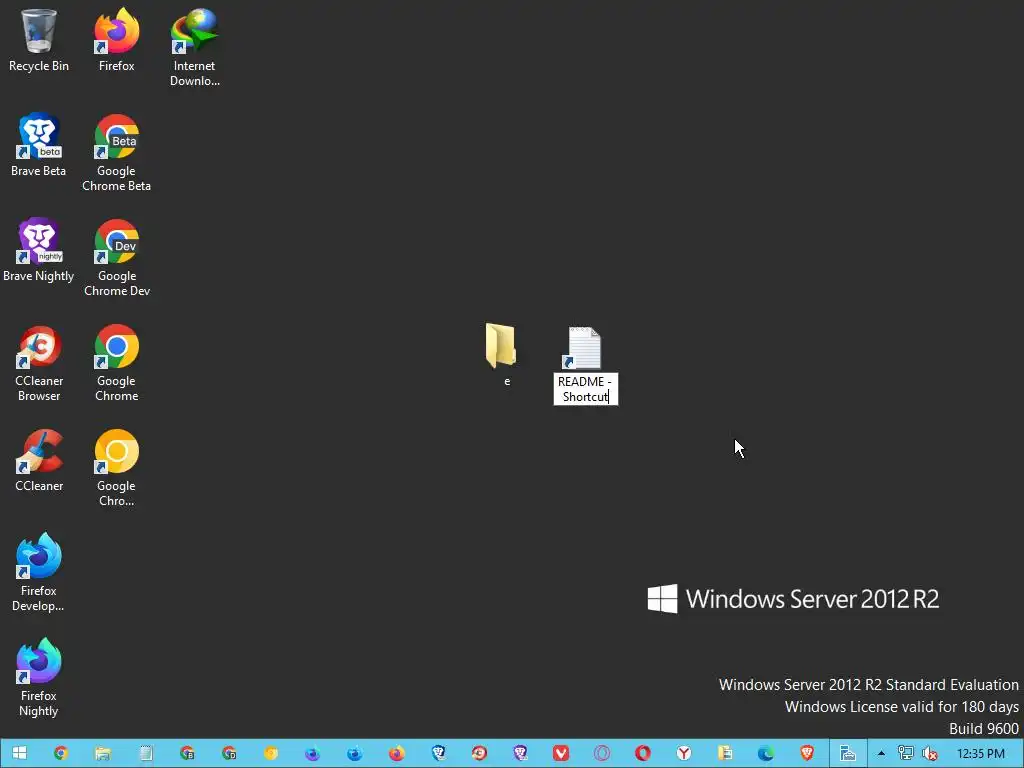Click the README shortcut file icon
Screen dimensions: 1024x768
(584, 348)
